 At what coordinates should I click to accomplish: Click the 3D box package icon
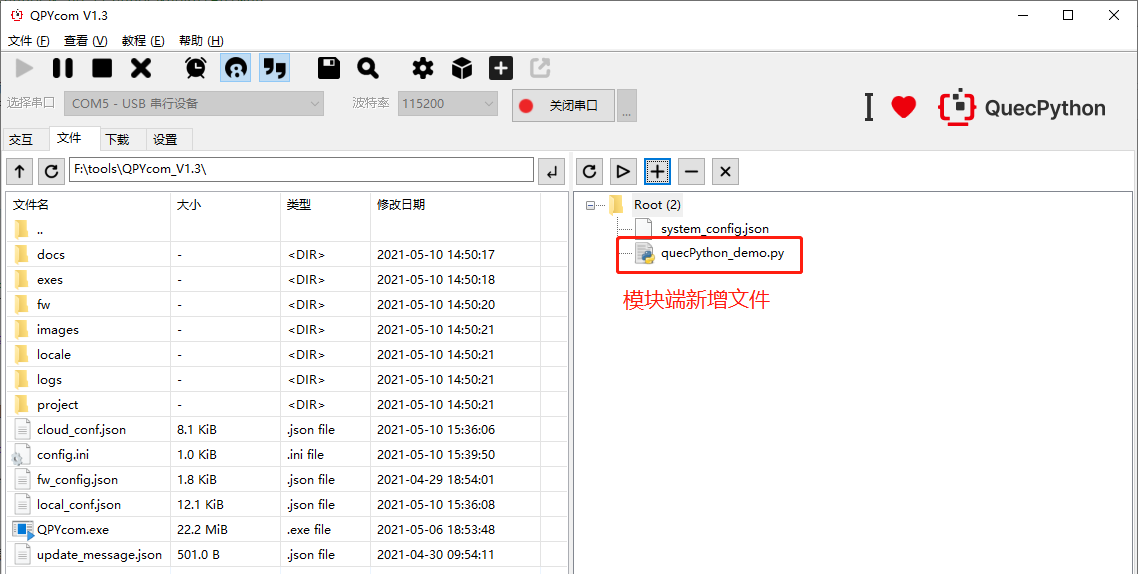(462, 68)
